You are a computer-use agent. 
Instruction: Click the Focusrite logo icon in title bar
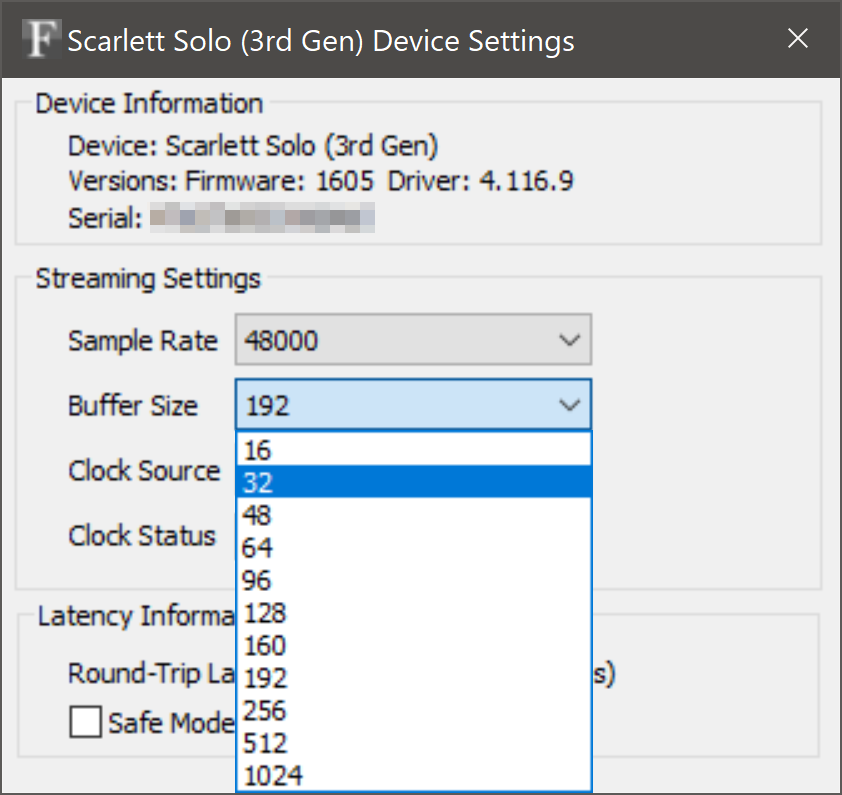pyautogui.click(x=40, y=41)
